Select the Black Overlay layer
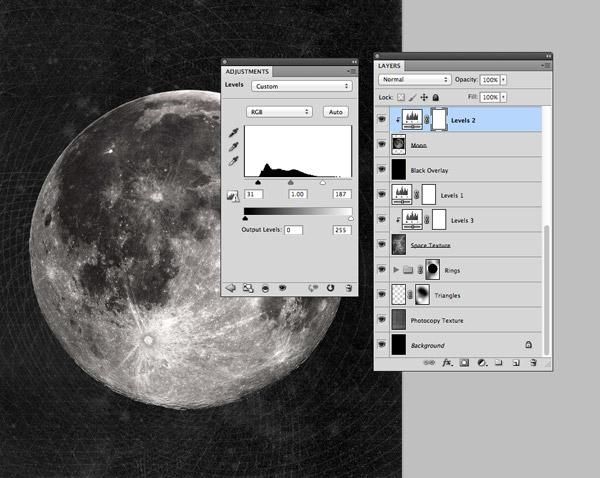Screen dimensions: 600x478 pos(458,170)
